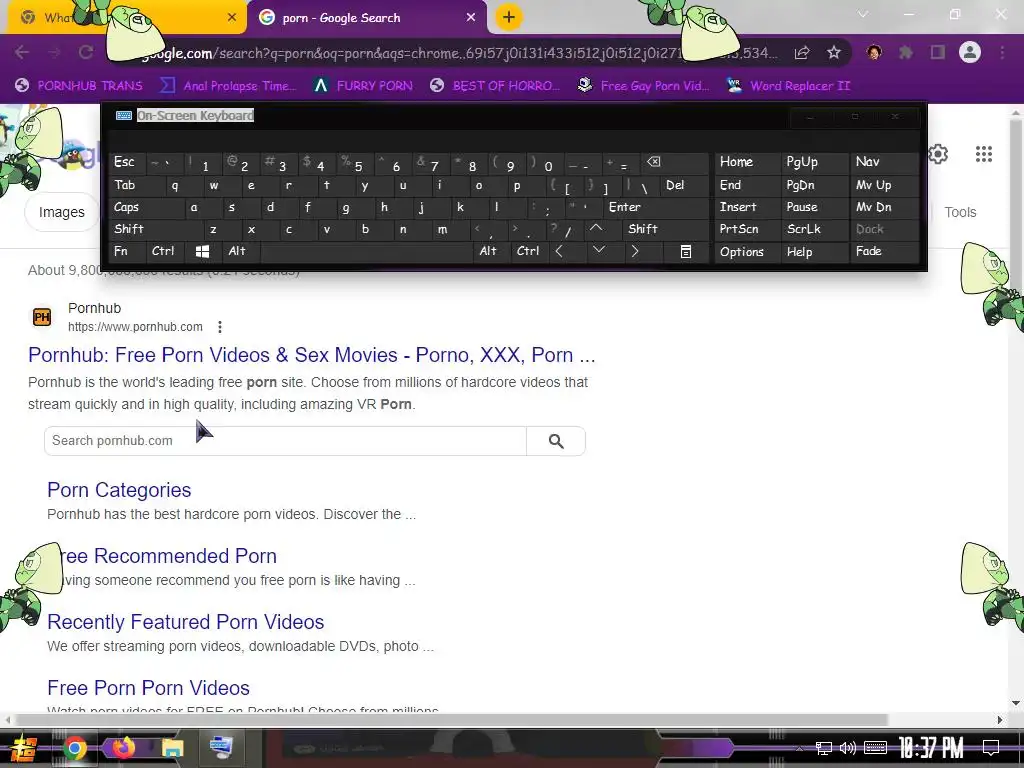This screenshot has height=768, width=1024.
Task: Click the magnifier button of site search box
Action: (x=556, y=441)
